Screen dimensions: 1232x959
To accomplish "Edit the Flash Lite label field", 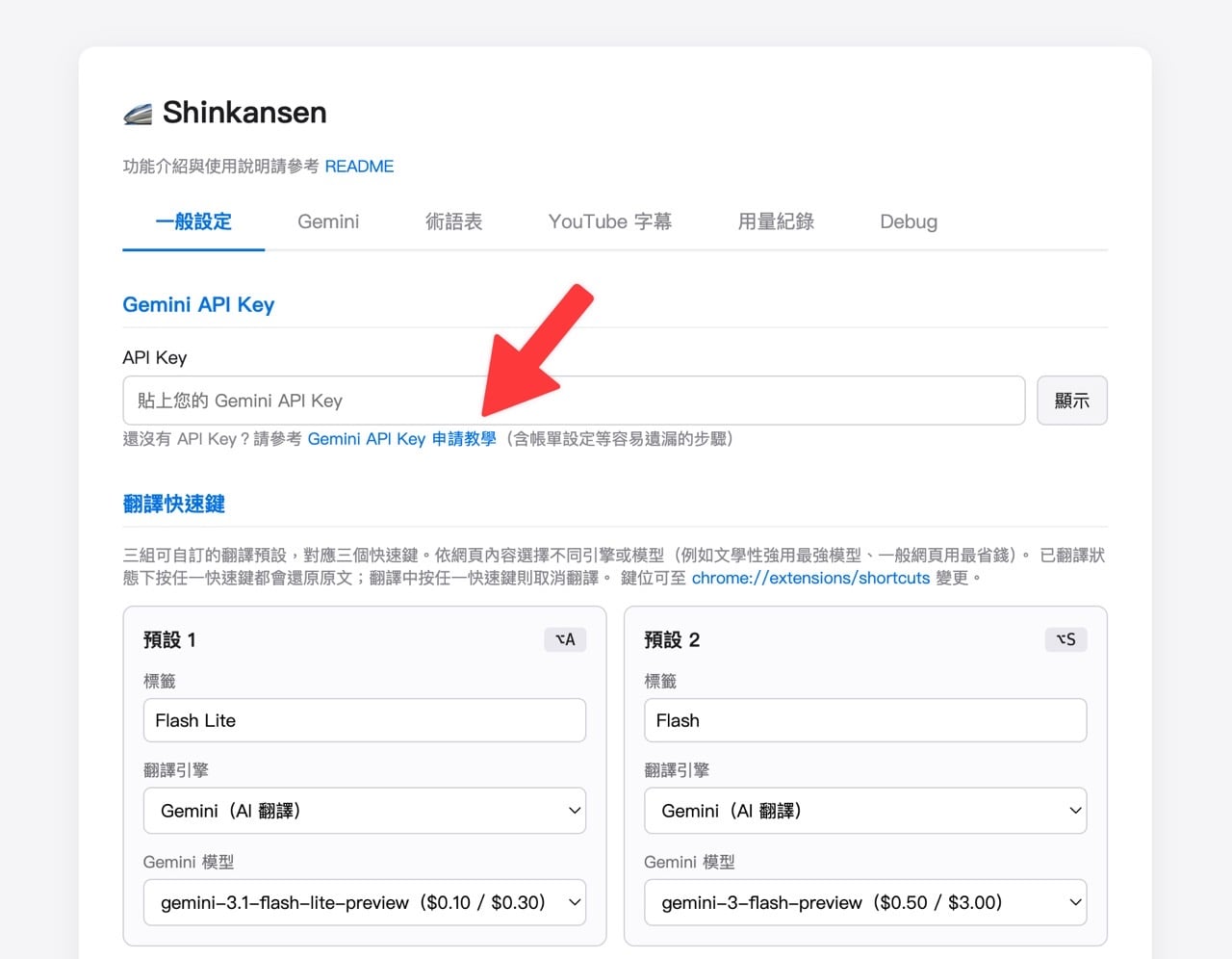I will tap(364, 720).
